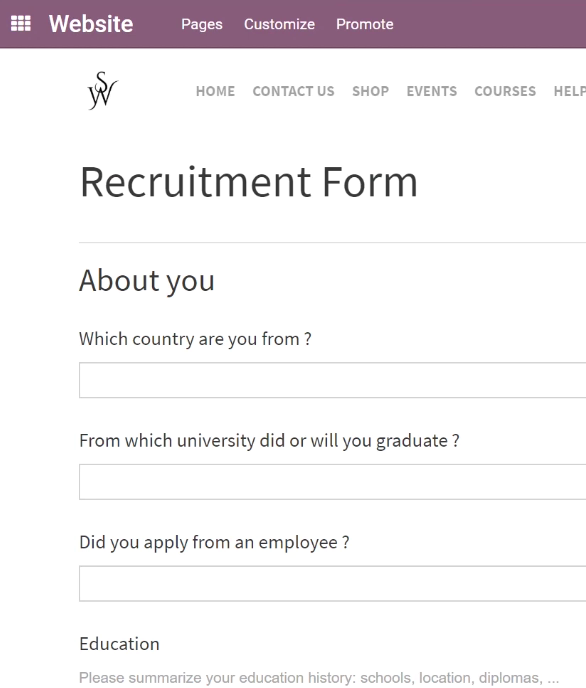The height and width of the screenshot is (688, 586).
Task: Go to the HOME page link
Action: click(x=215, y=91)
